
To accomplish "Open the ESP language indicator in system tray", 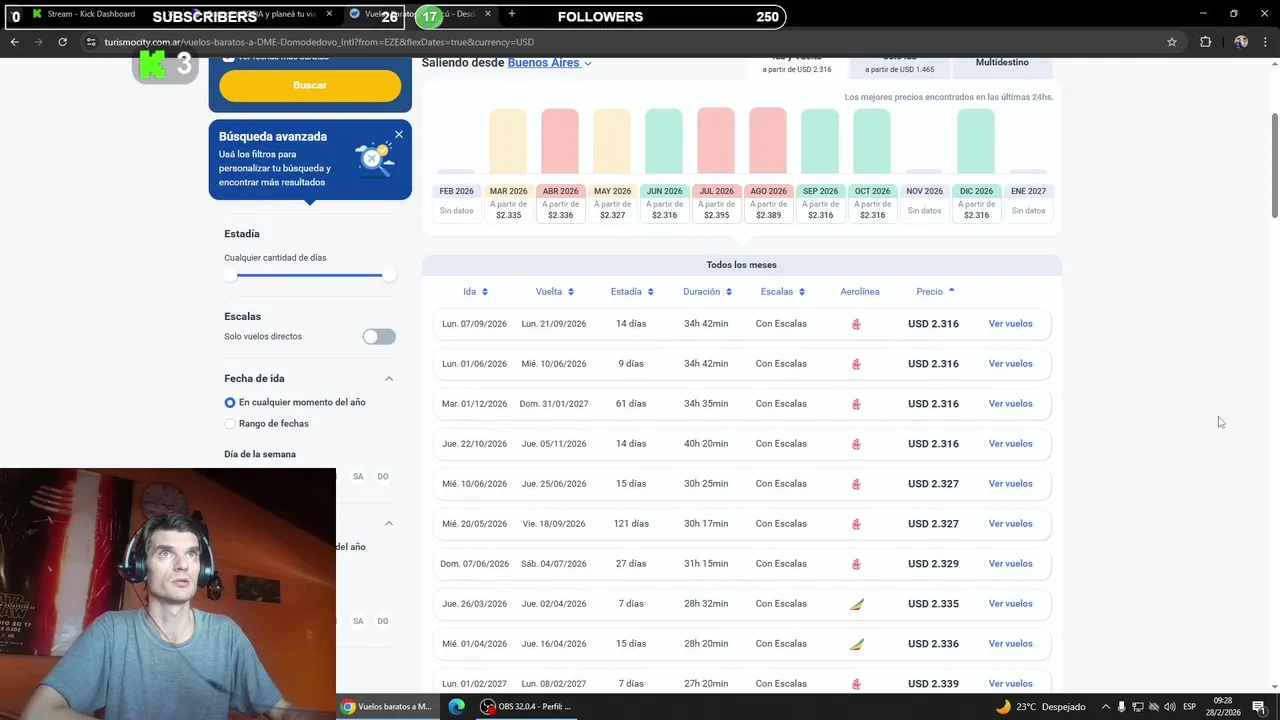I will (1189, 707).
